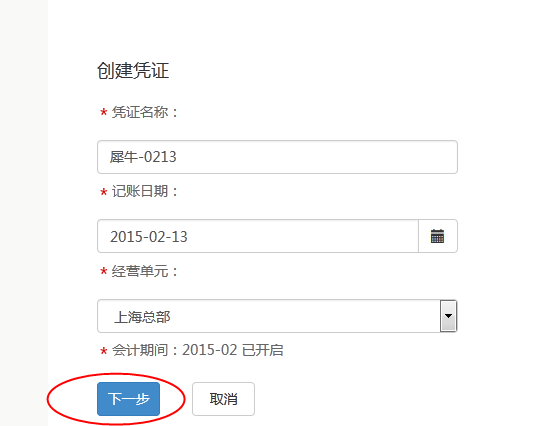Click the 犀牛-0213 text in the name field
The width and height of the screenshot is (554, 426).
click(143, 157)
